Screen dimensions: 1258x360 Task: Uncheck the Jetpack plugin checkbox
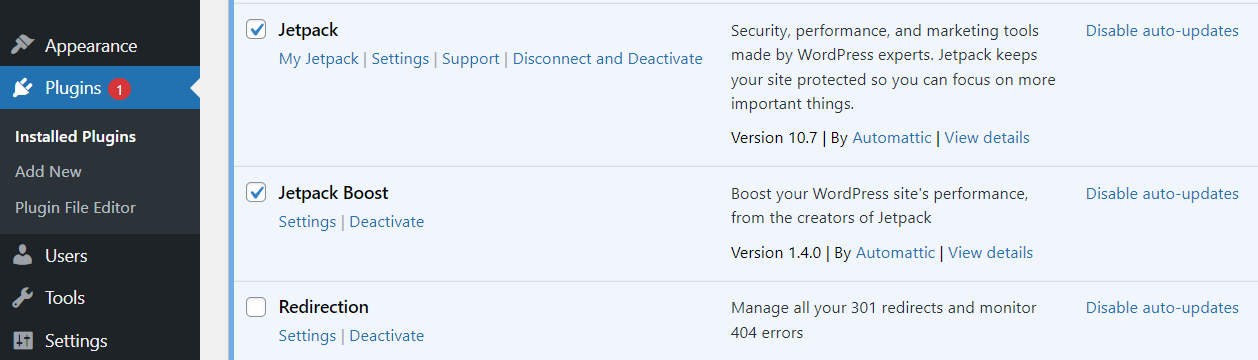pyautogui.click(x=256, y=30)
